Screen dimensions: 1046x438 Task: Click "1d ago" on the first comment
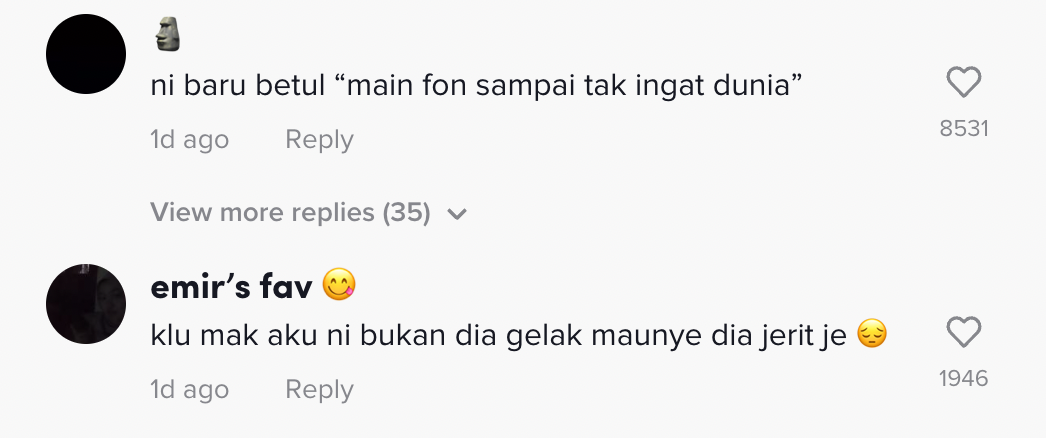coord(189,140)
